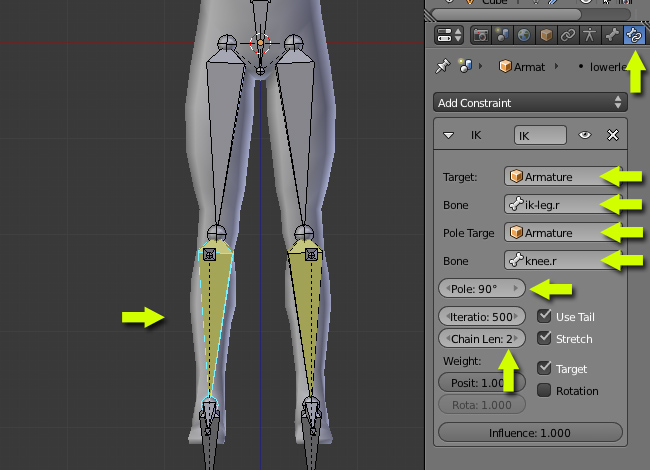Viewport: 650px width, 470px height.
Task: Remove the IK constraint with X
Action: point(613,135)
